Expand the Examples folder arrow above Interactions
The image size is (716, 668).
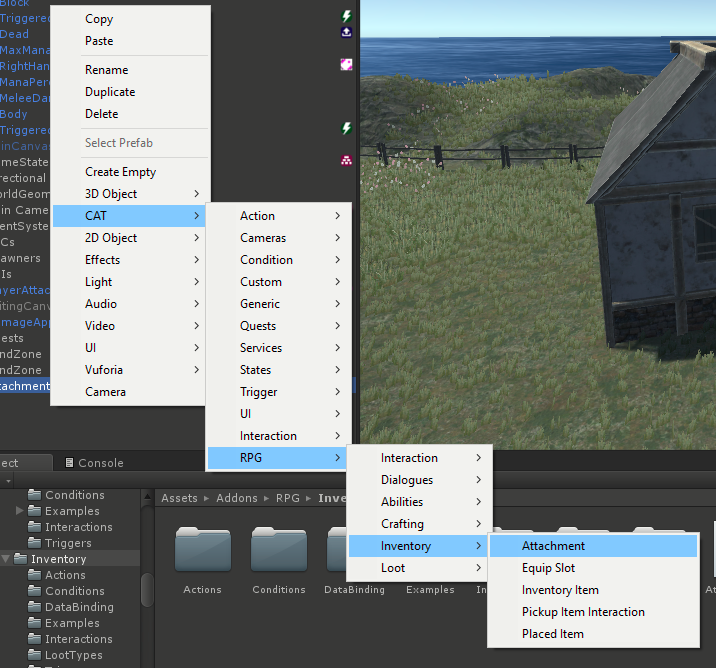point(21,511)
